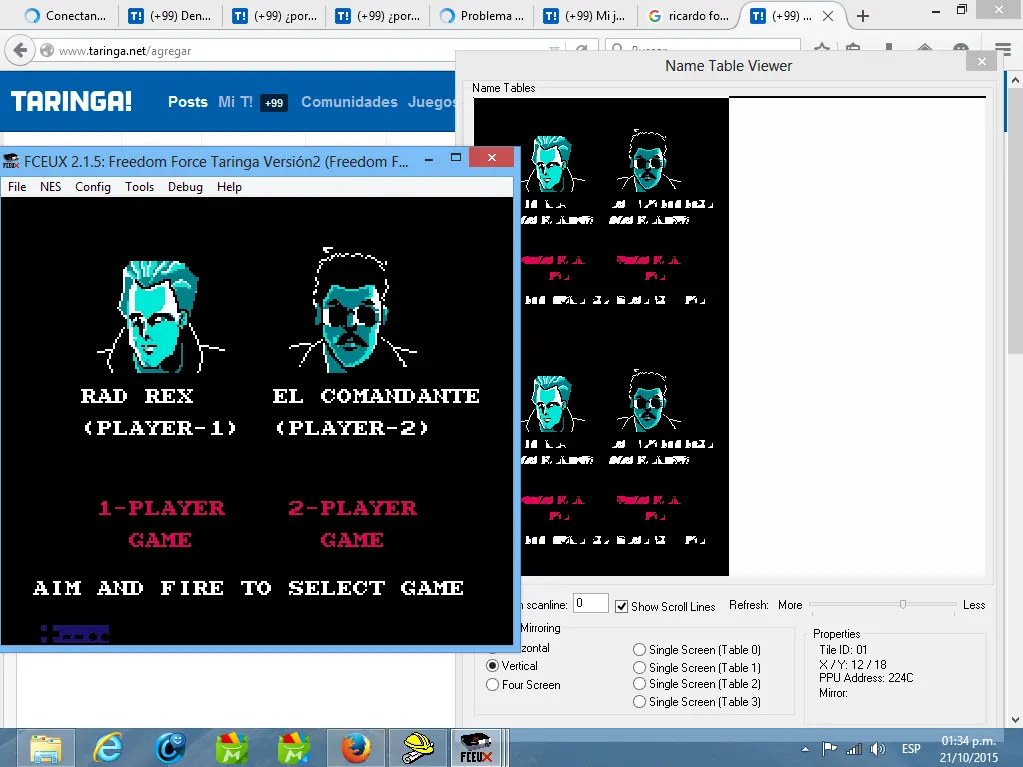Open the blue smiley C app in taskbar
The image size is (1023, 767).
170,748
